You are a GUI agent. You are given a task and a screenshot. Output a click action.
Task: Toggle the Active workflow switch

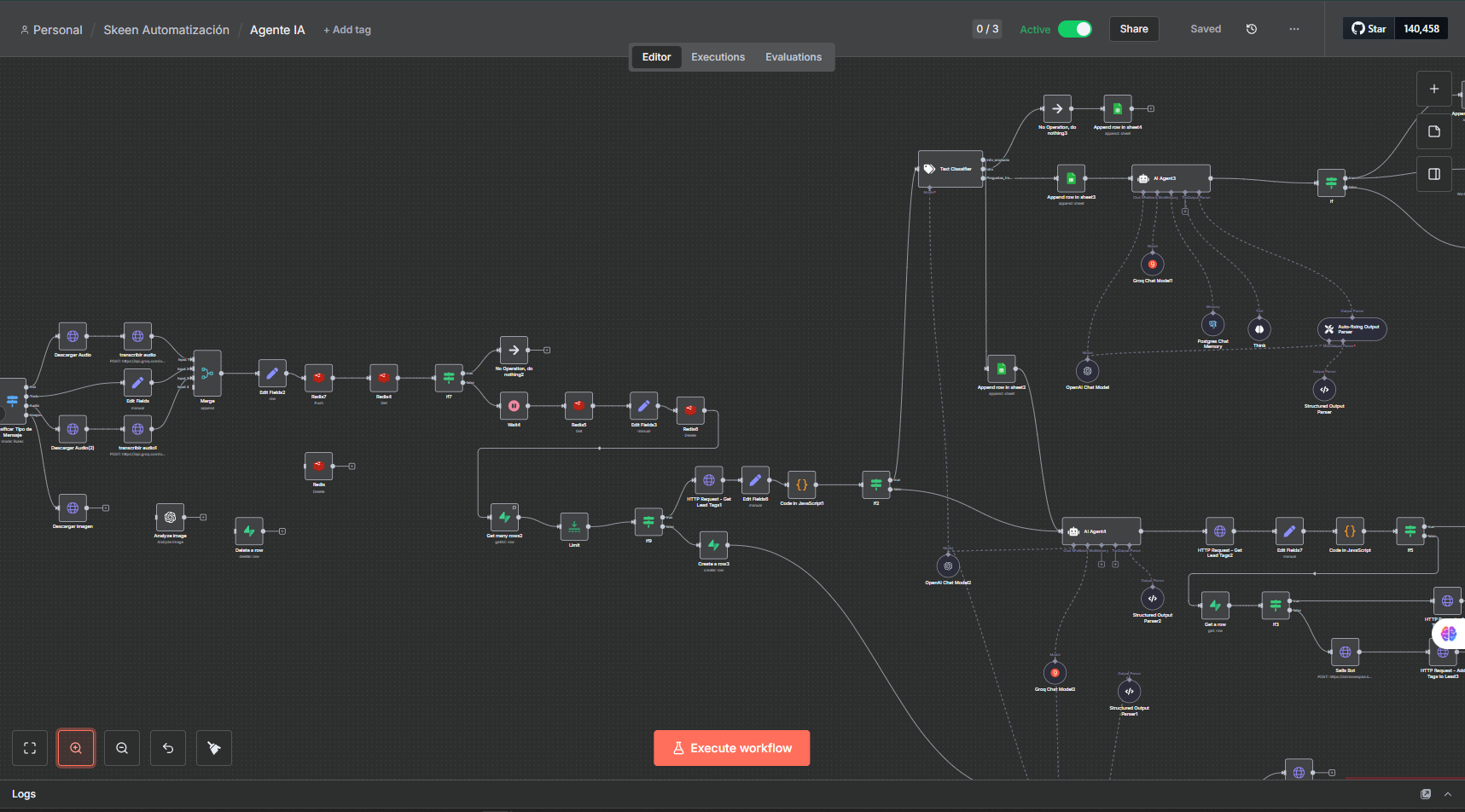[1074, 29]
